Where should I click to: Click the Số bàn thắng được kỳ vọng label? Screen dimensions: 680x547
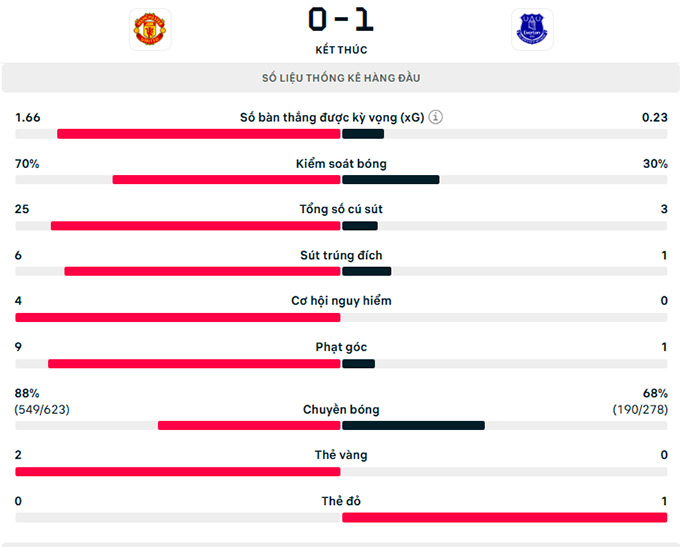tap(332, 117)
